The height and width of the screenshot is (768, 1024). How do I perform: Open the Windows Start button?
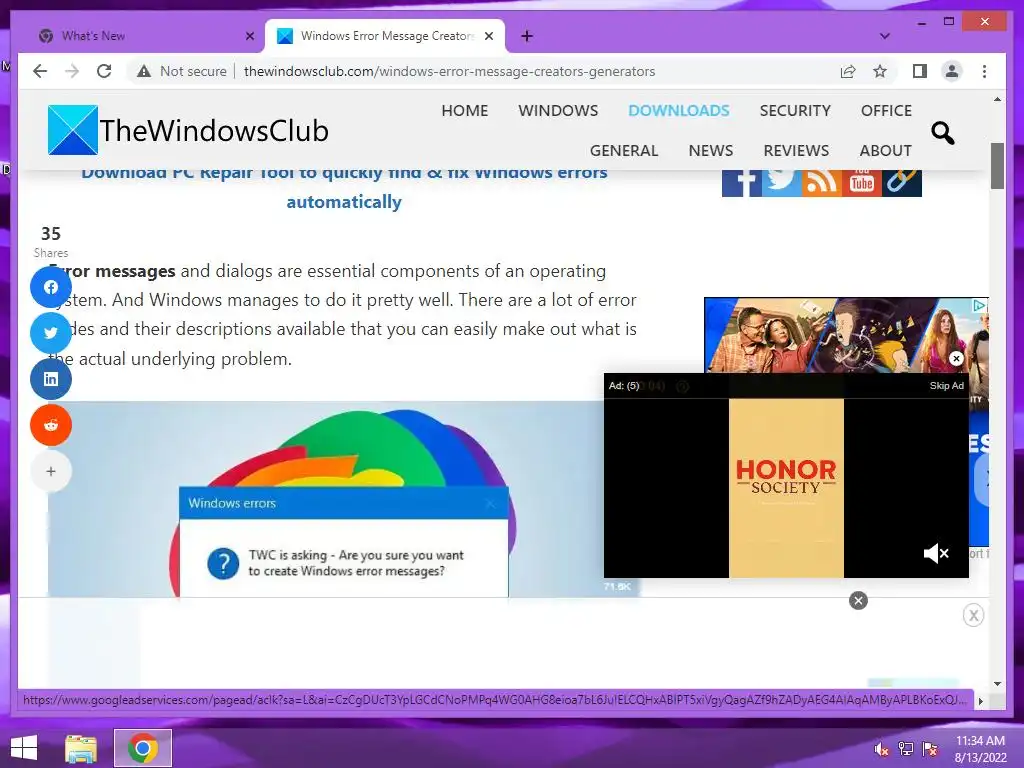pos(24,748)
